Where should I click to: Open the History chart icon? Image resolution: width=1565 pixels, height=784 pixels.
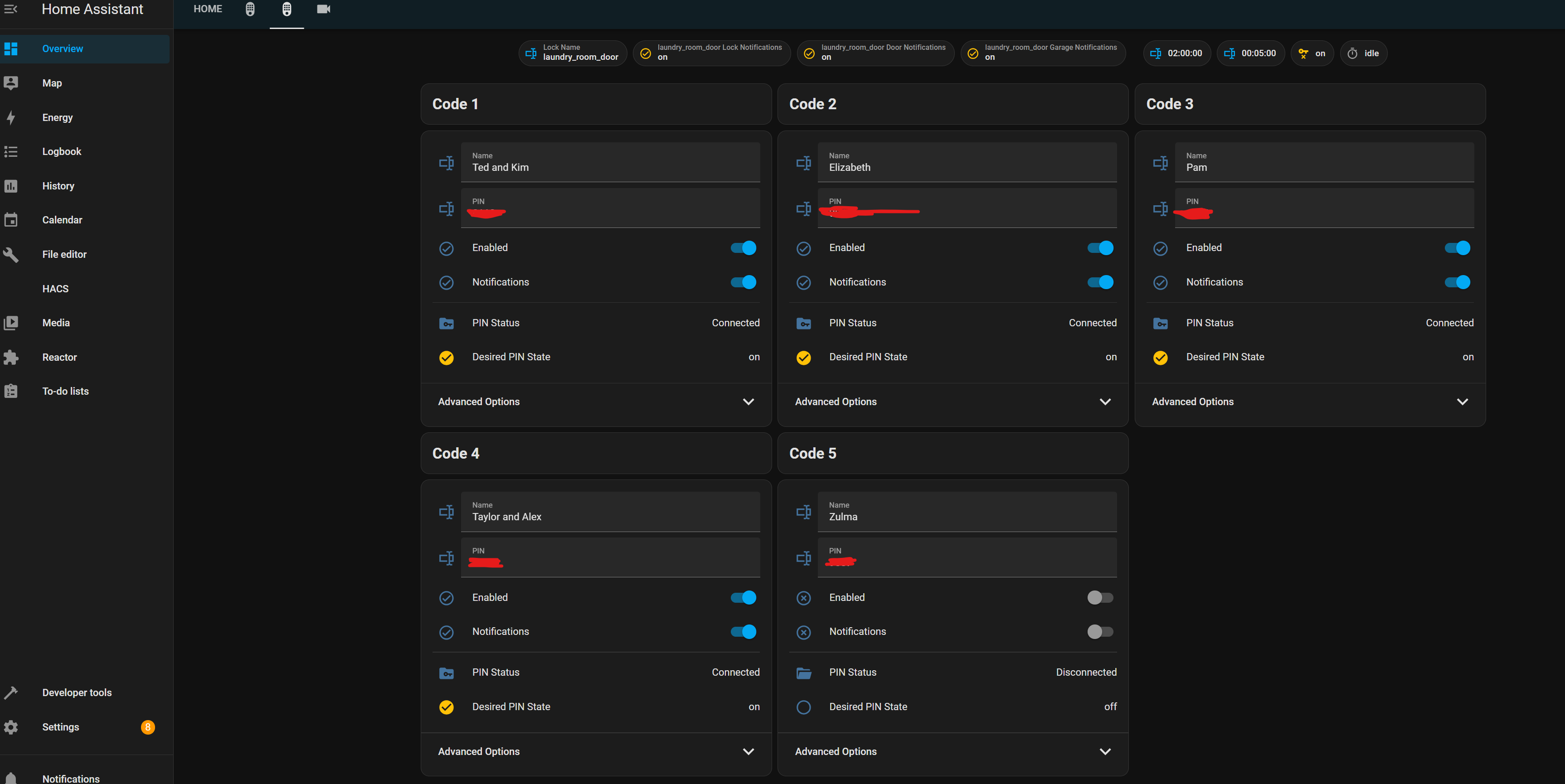coord(11,186)
